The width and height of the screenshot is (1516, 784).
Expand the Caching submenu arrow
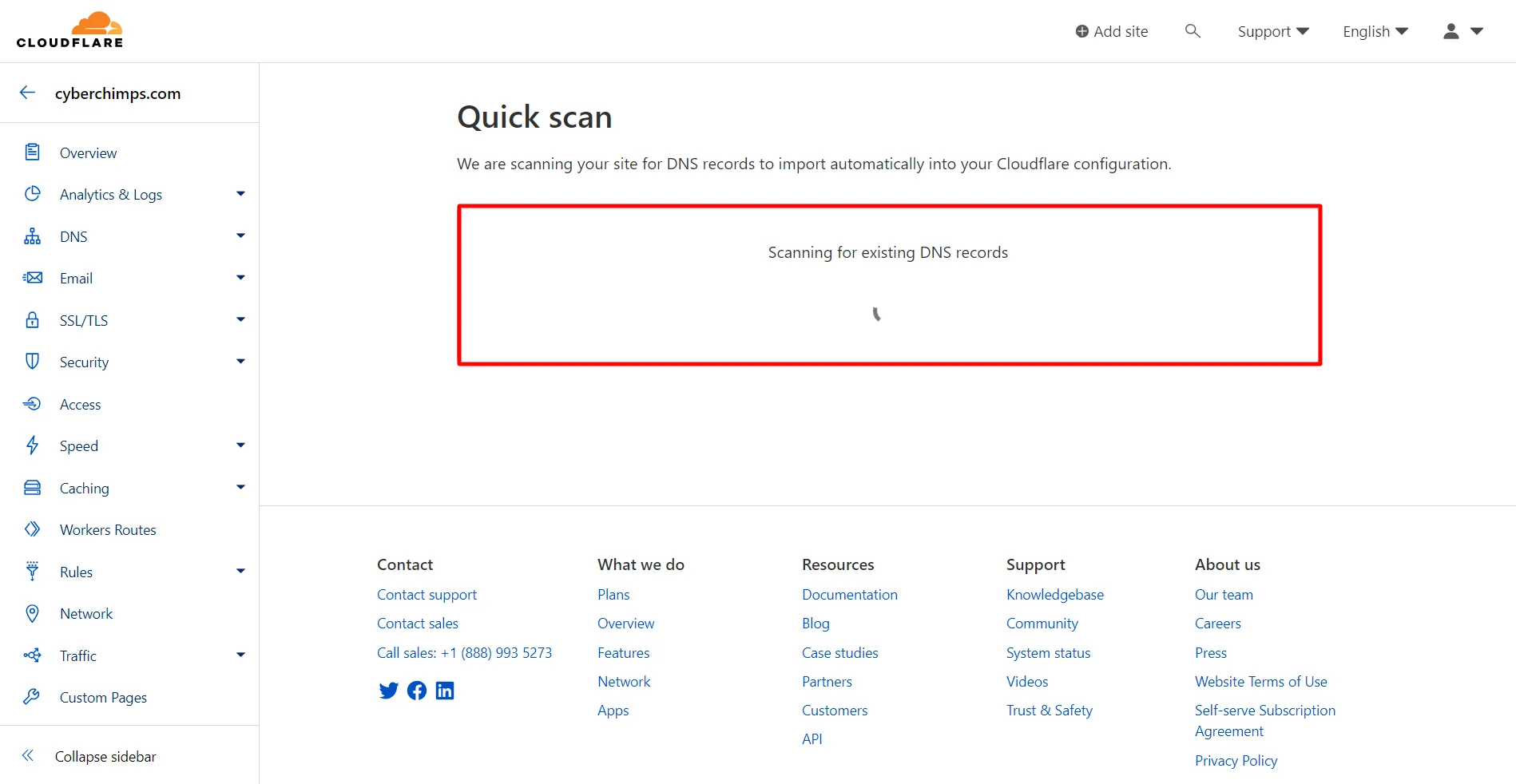coord(240,488)
